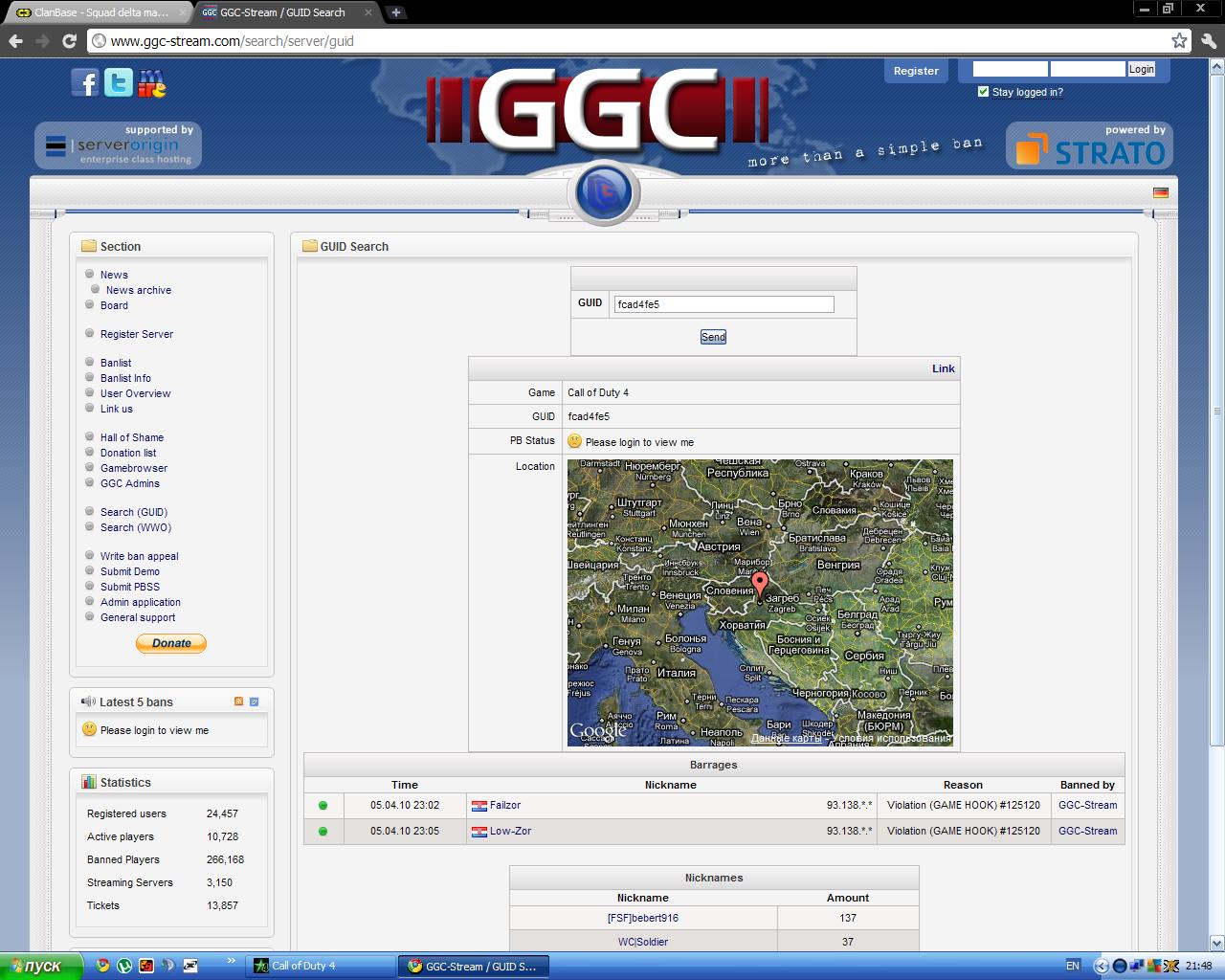Click the red map marker near Zagreb
Viewport: 1225px width, 980px height.
pyautogui.click(x=760, y=585)
